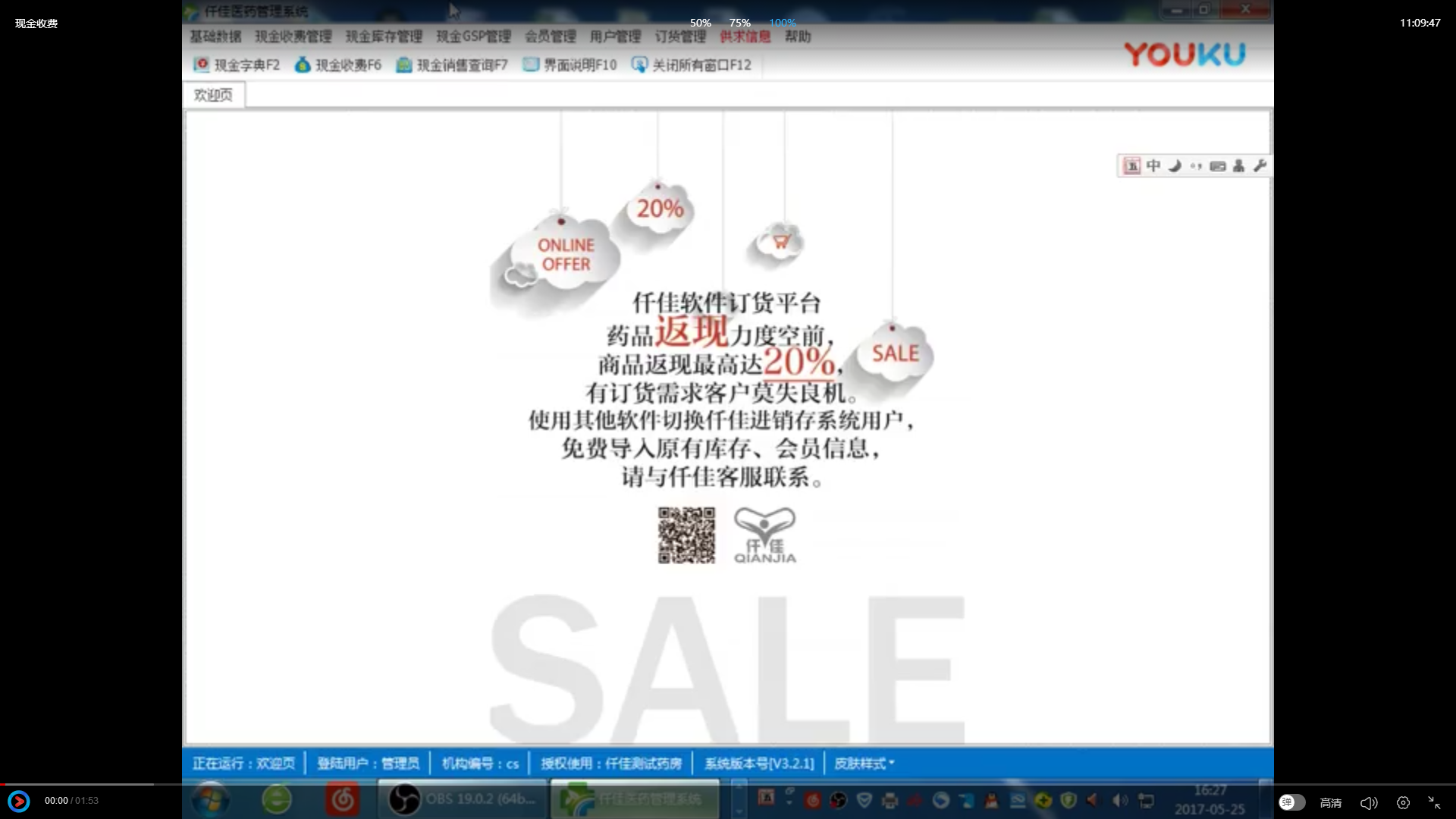Click the QIANJIA logo on welcome page
Image resolution: width=1456 pixels, height=819 pixels.
(764, 535)
